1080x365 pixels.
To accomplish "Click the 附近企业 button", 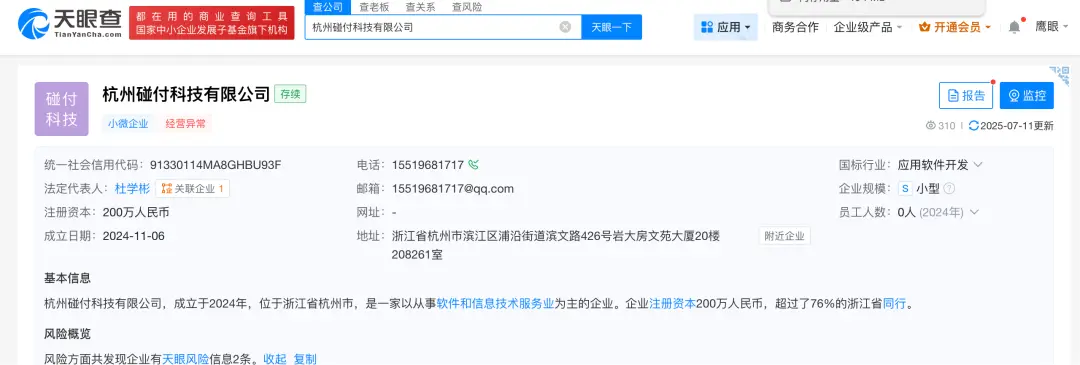I will point(785,236).
